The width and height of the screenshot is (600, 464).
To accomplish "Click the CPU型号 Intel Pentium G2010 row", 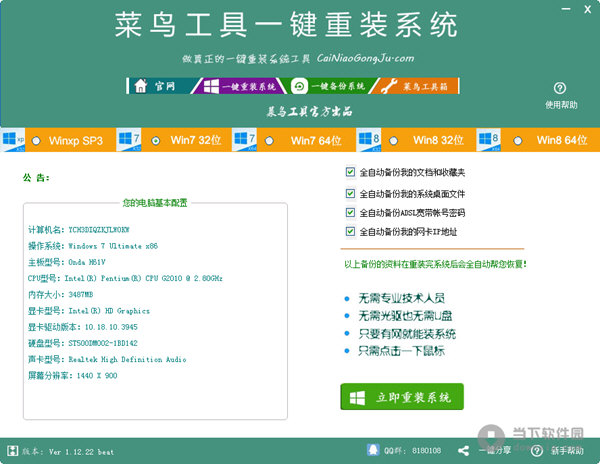I will (x=125, y=278).
